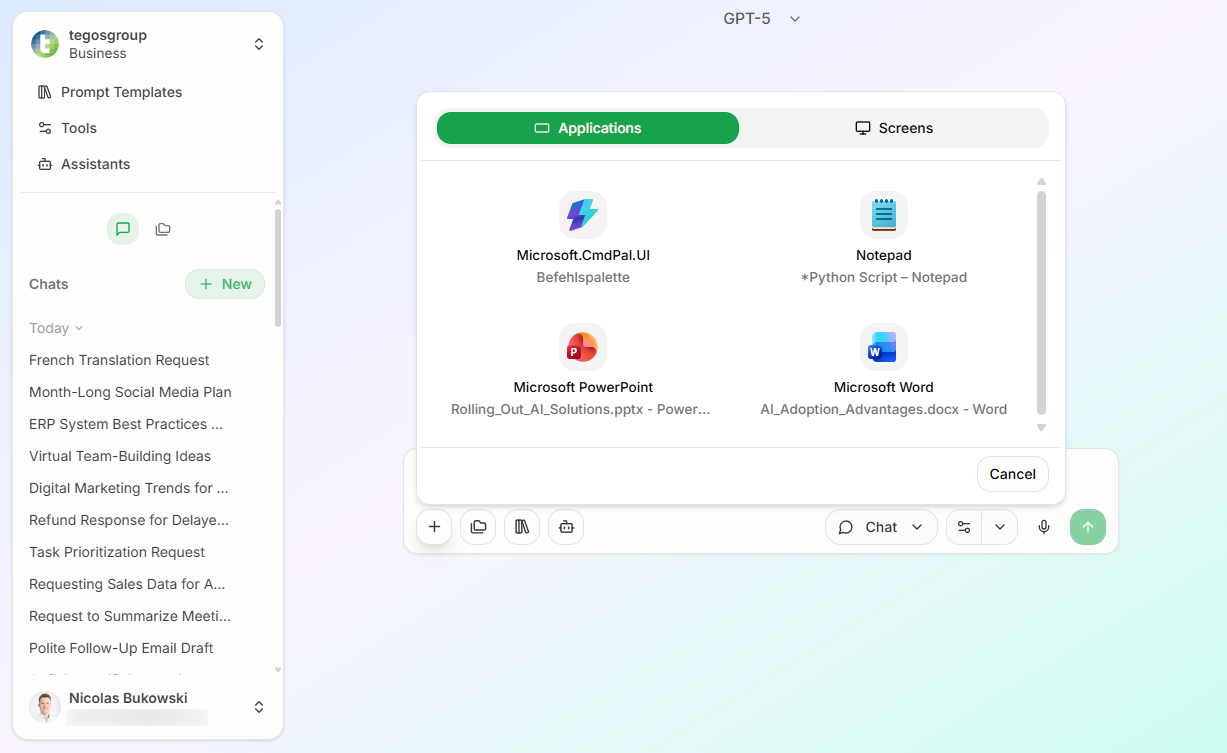Image resolution: width=1227 pixels, height=753 pixels.
Task: Click the Cancel button
Action: (x=1012, y=474)
